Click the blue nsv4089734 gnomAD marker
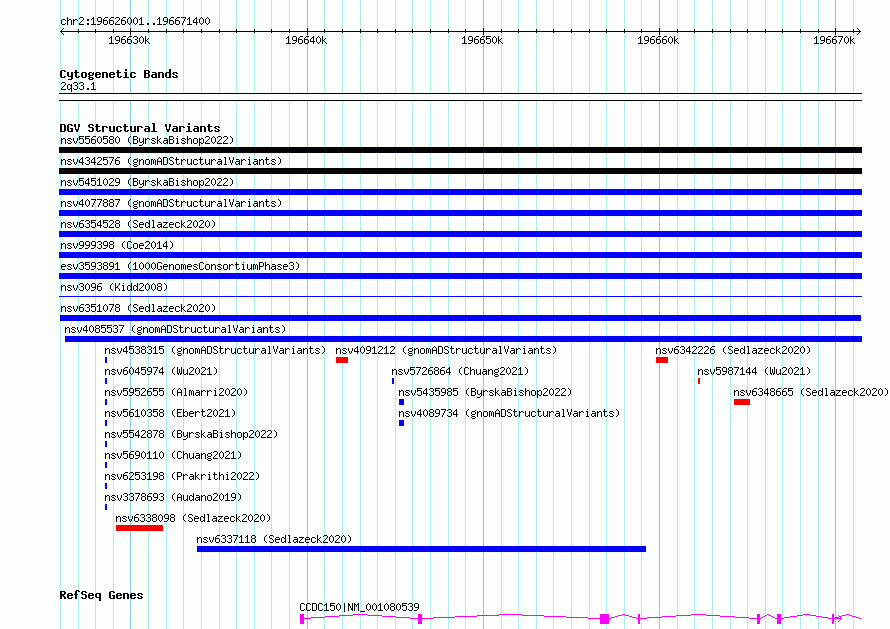This screenshot has width=890, height=629. click(401, 423)
